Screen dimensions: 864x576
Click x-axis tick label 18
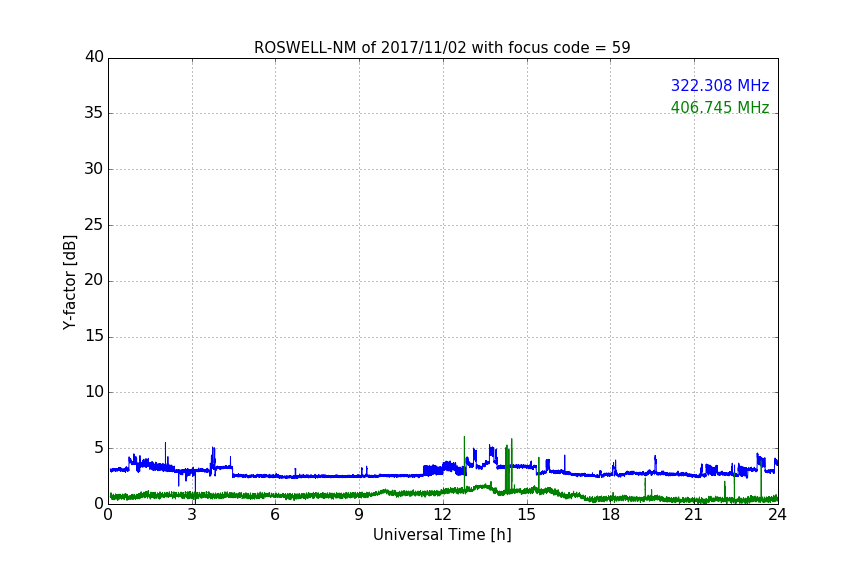click(611, 515)
